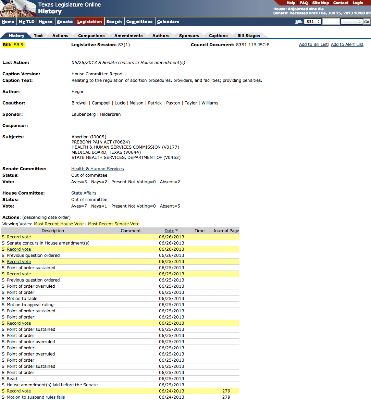The width and height of the screenshot is (371, 400).
Task: Open the bill type dropdown in header
Action: point(313,22)
